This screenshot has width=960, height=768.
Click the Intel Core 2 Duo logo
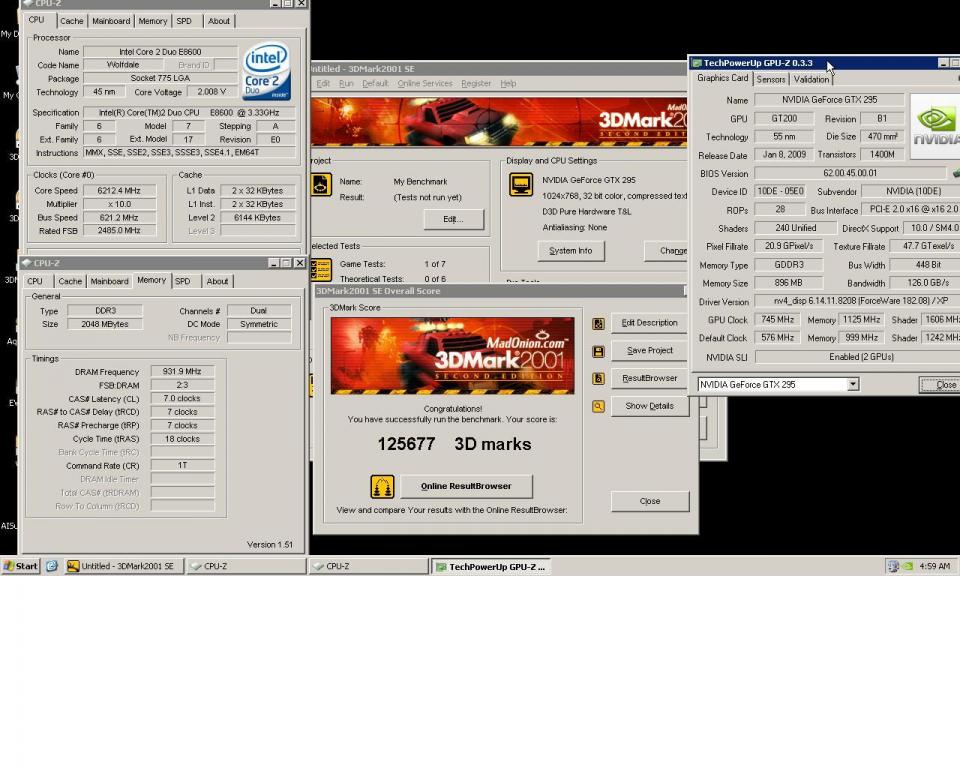pyautogui.click(x=267, y=70)
